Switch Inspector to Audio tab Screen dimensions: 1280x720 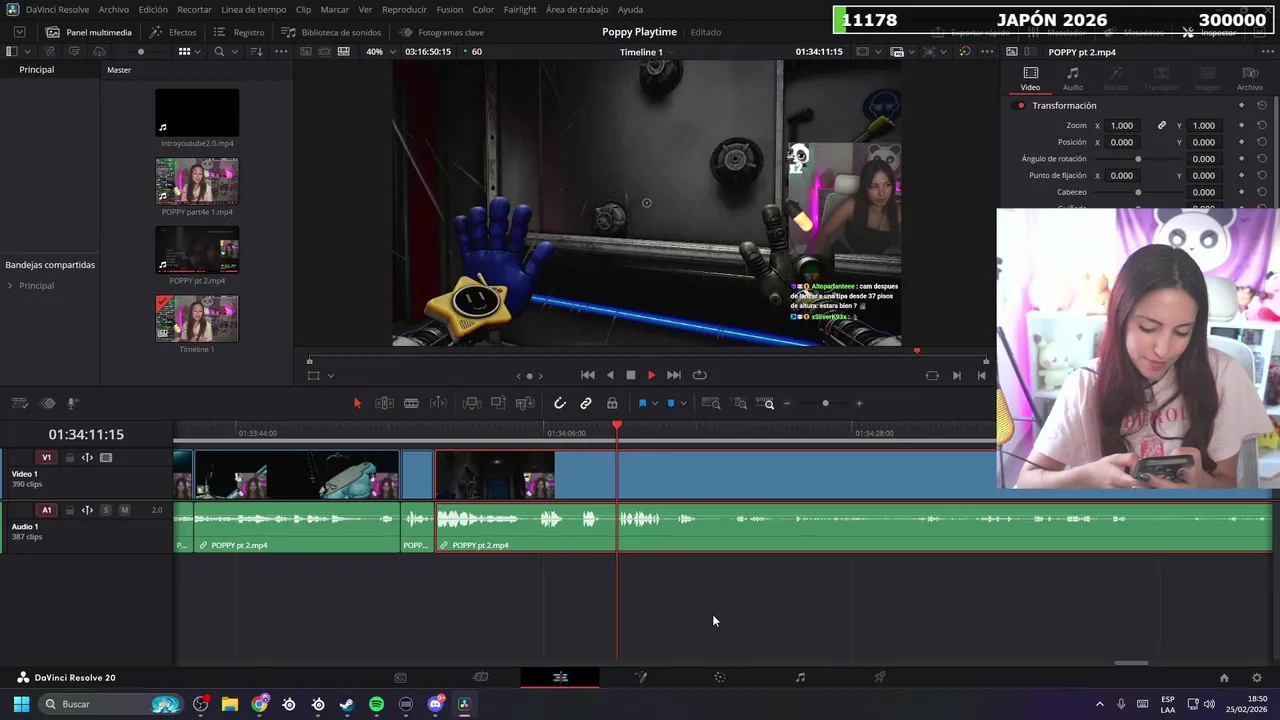(x=1072, y=79)
